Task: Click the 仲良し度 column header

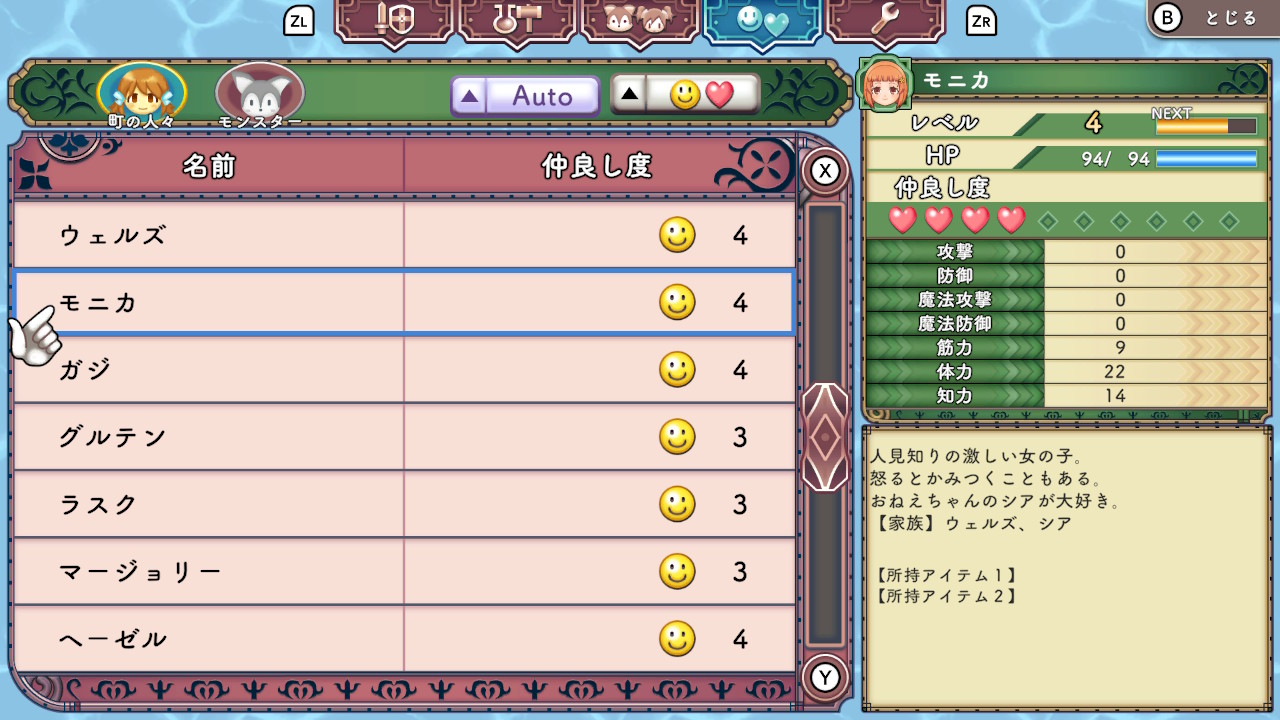Action: pos(597,166)
